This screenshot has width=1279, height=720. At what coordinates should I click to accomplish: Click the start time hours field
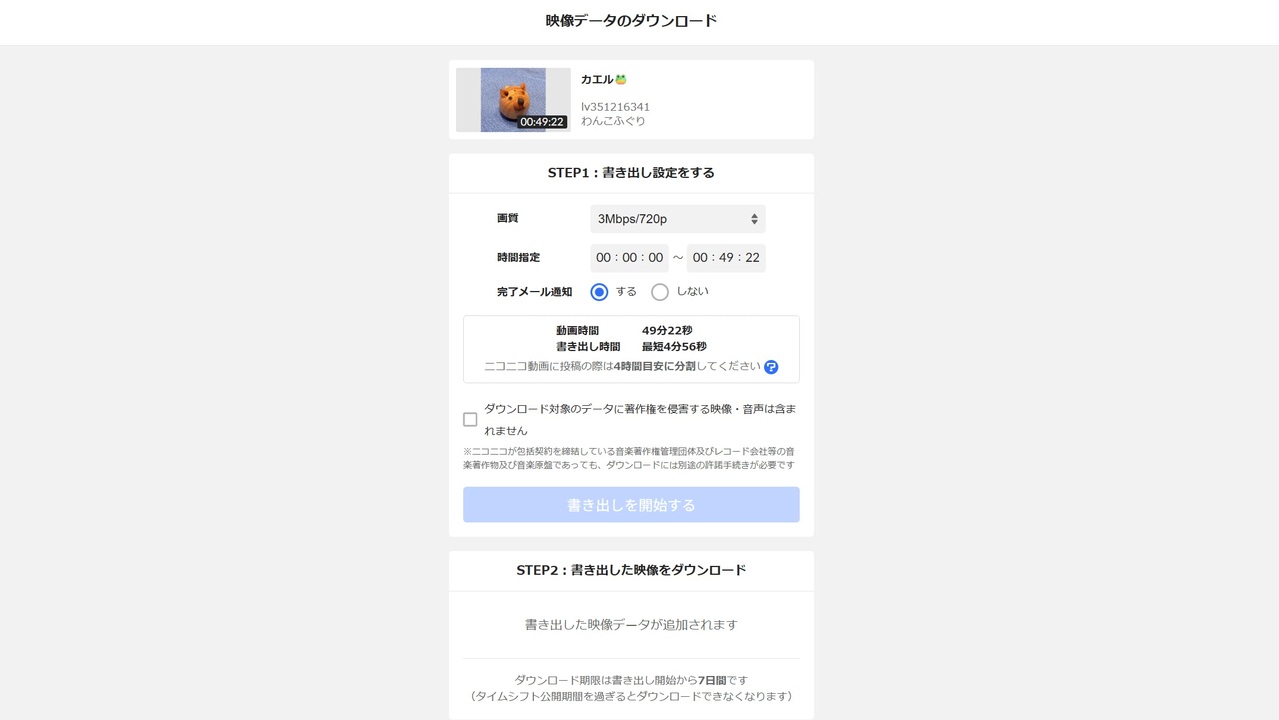603,258
